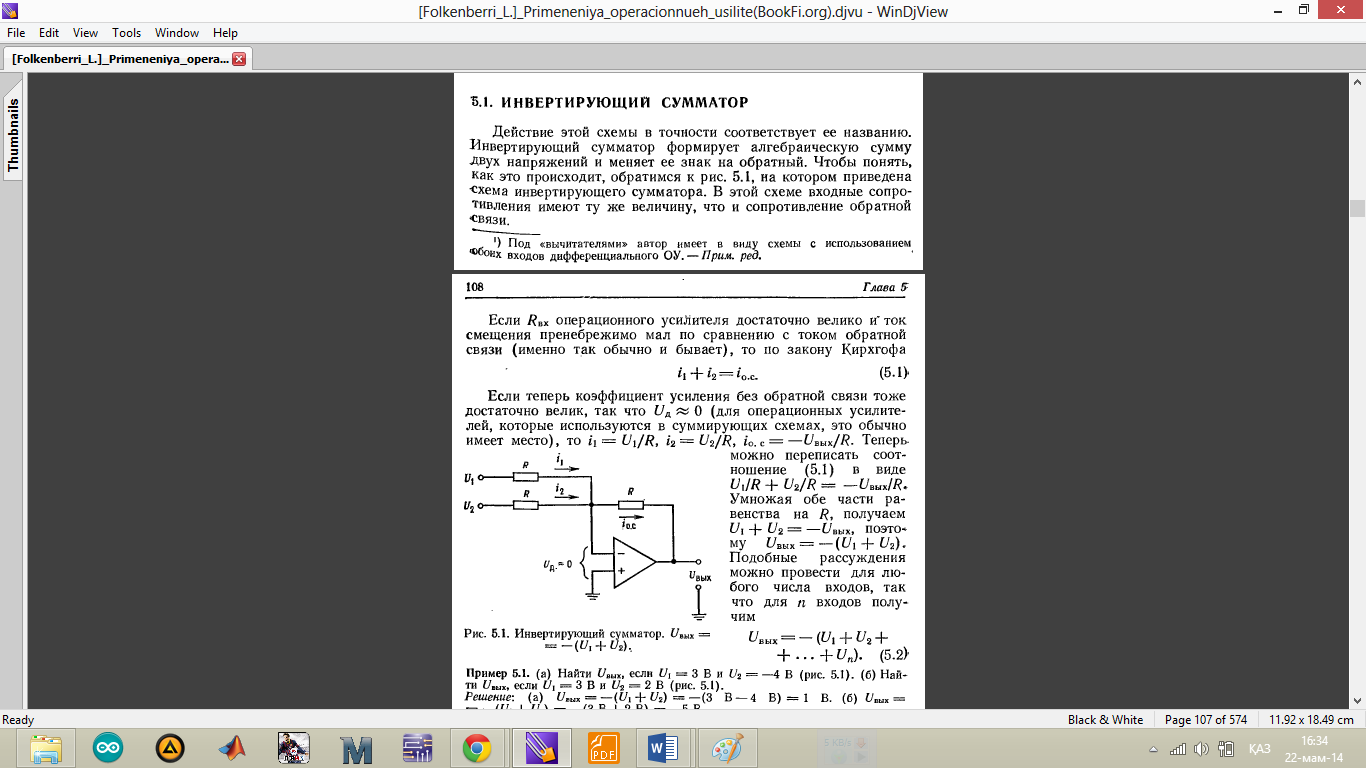
Task: Launch MATLAB from taskbar
Action: click(x=232, y=748)
